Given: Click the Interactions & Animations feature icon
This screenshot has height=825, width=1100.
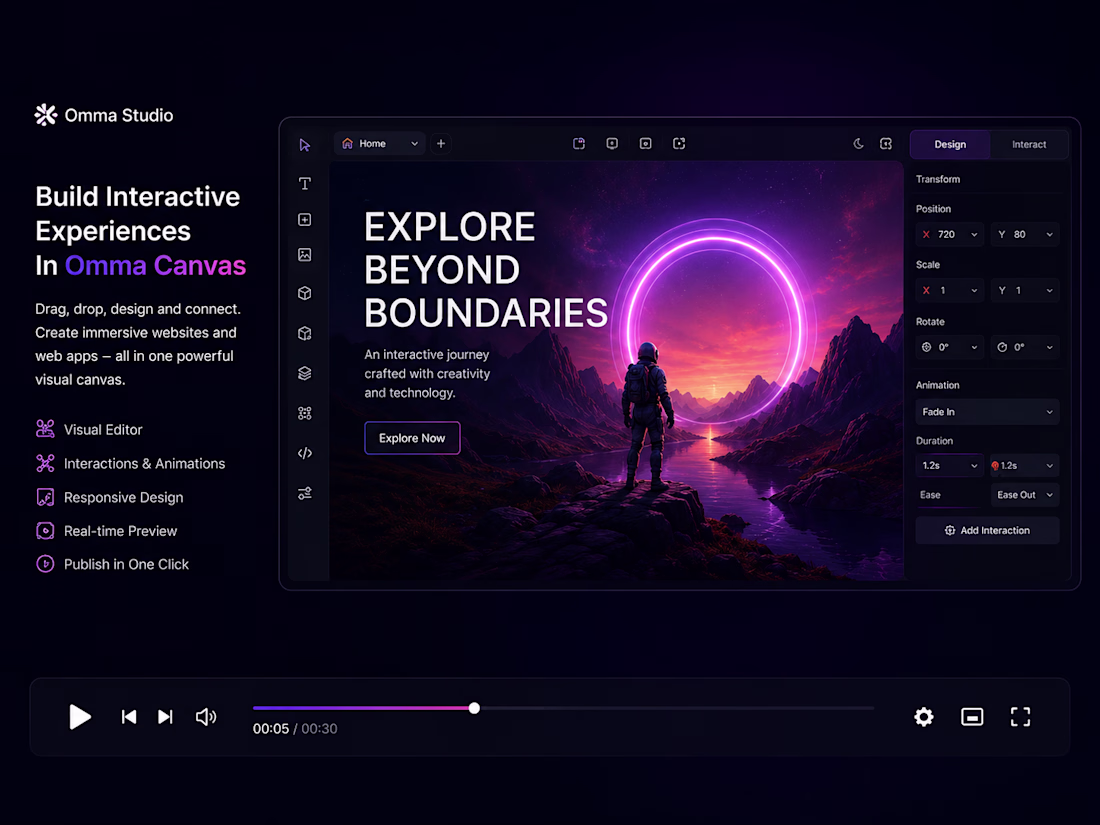Looking at the screenshot, I should click(x=45, y=463).
